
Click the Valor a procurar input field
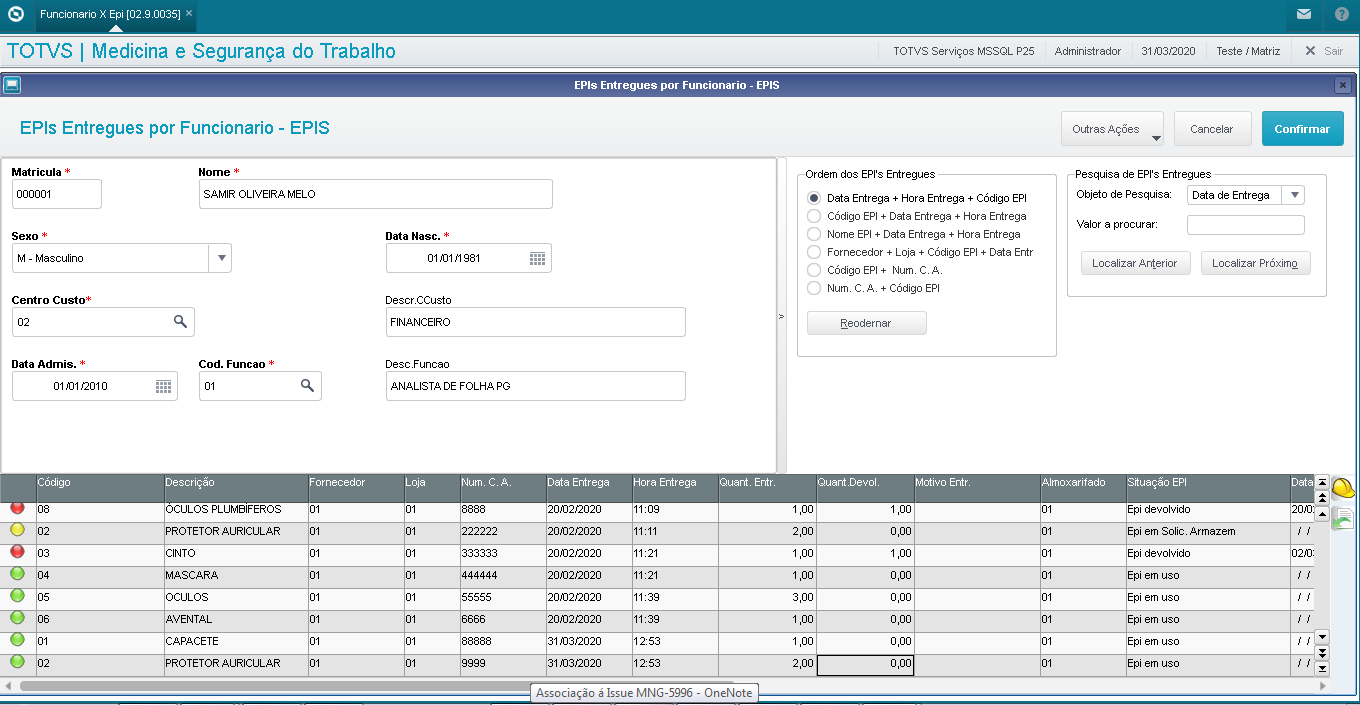(x=1245, y=224)
